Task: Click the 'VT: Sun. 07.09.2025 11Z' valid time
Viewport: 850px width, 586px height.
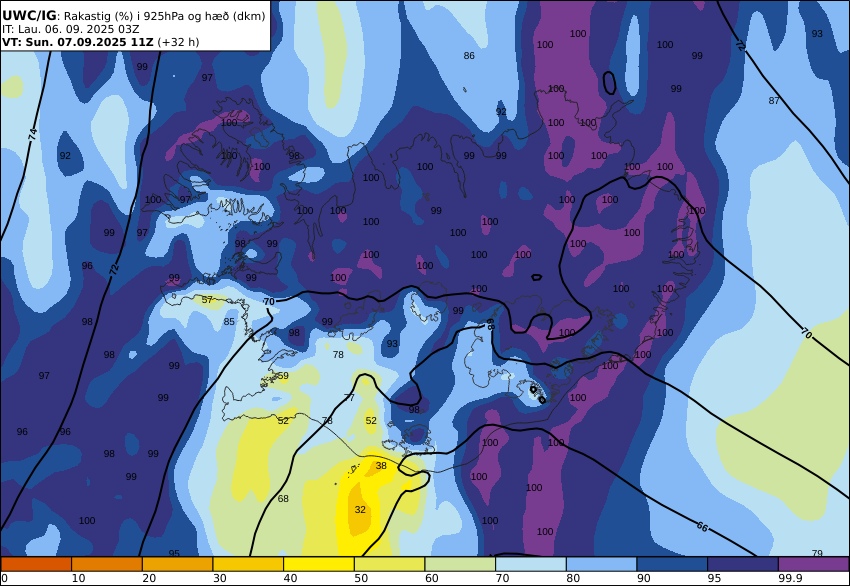Action: tap(78, 42)
